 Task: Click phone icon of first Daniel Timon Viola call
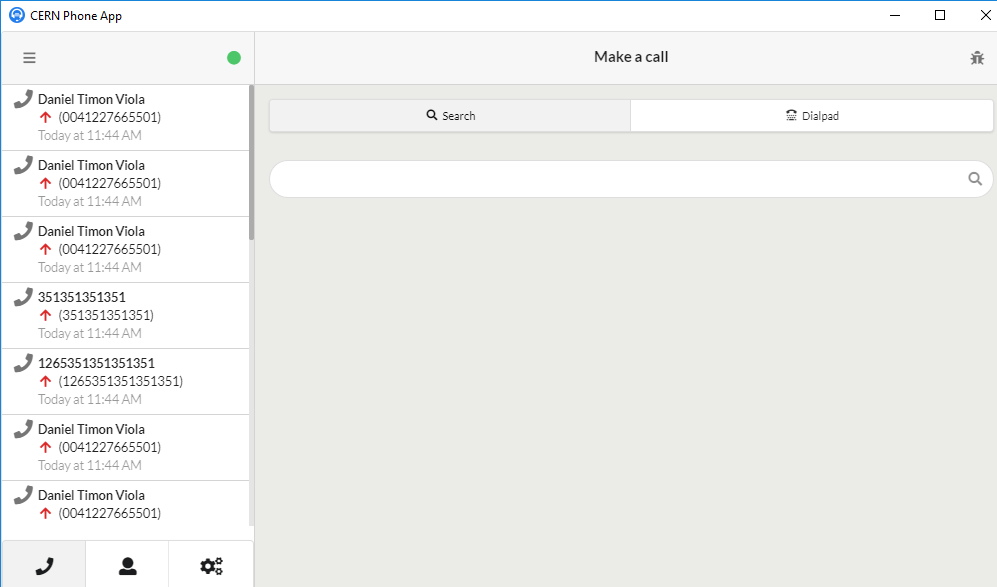coord(23,99)
